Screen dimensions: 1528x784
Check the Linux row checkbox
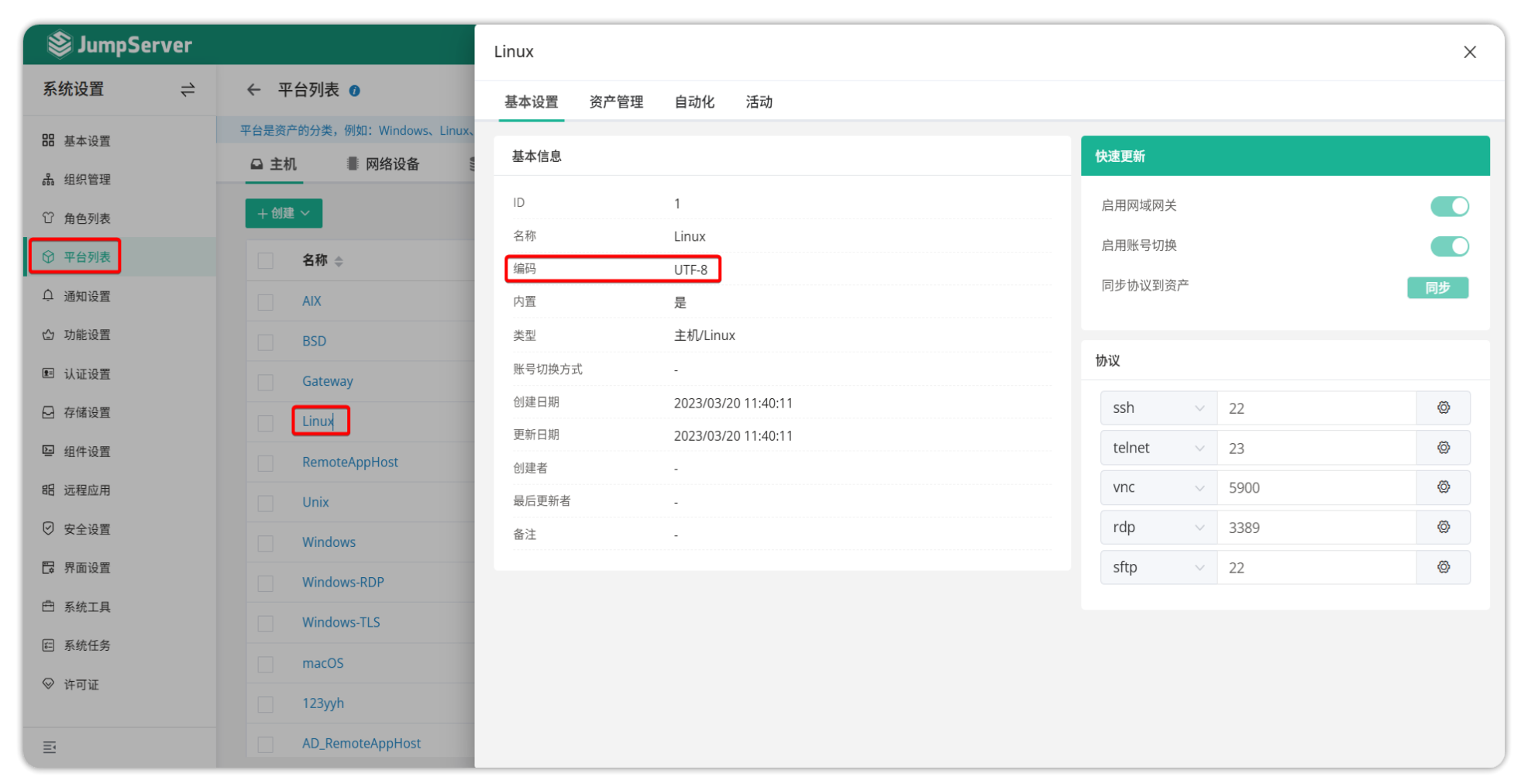click(x=266, y=422)
